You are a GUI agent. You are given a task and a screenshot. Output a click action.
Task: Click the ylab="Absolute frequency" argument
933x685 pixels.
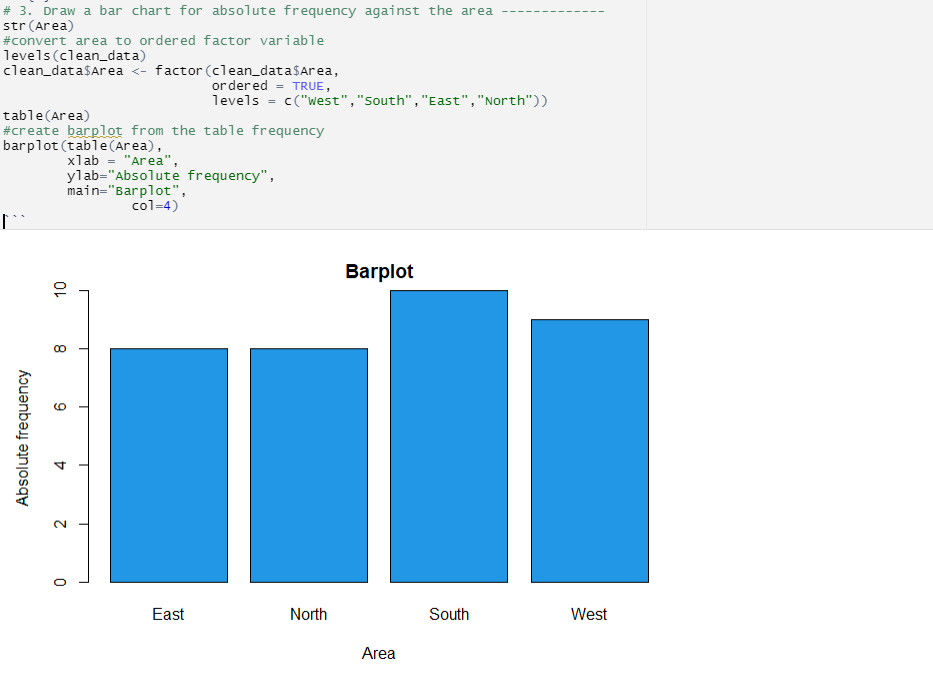click(170, 176)
